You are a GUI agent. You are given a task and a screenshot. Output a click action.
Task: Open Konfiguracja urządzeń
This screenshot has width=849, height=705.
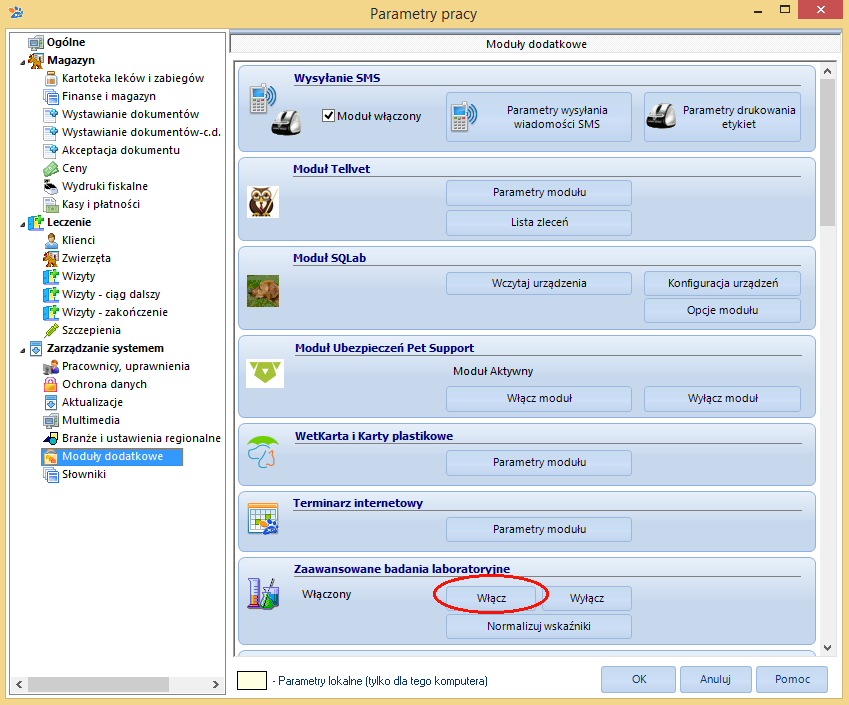click(x=722, y=283)
